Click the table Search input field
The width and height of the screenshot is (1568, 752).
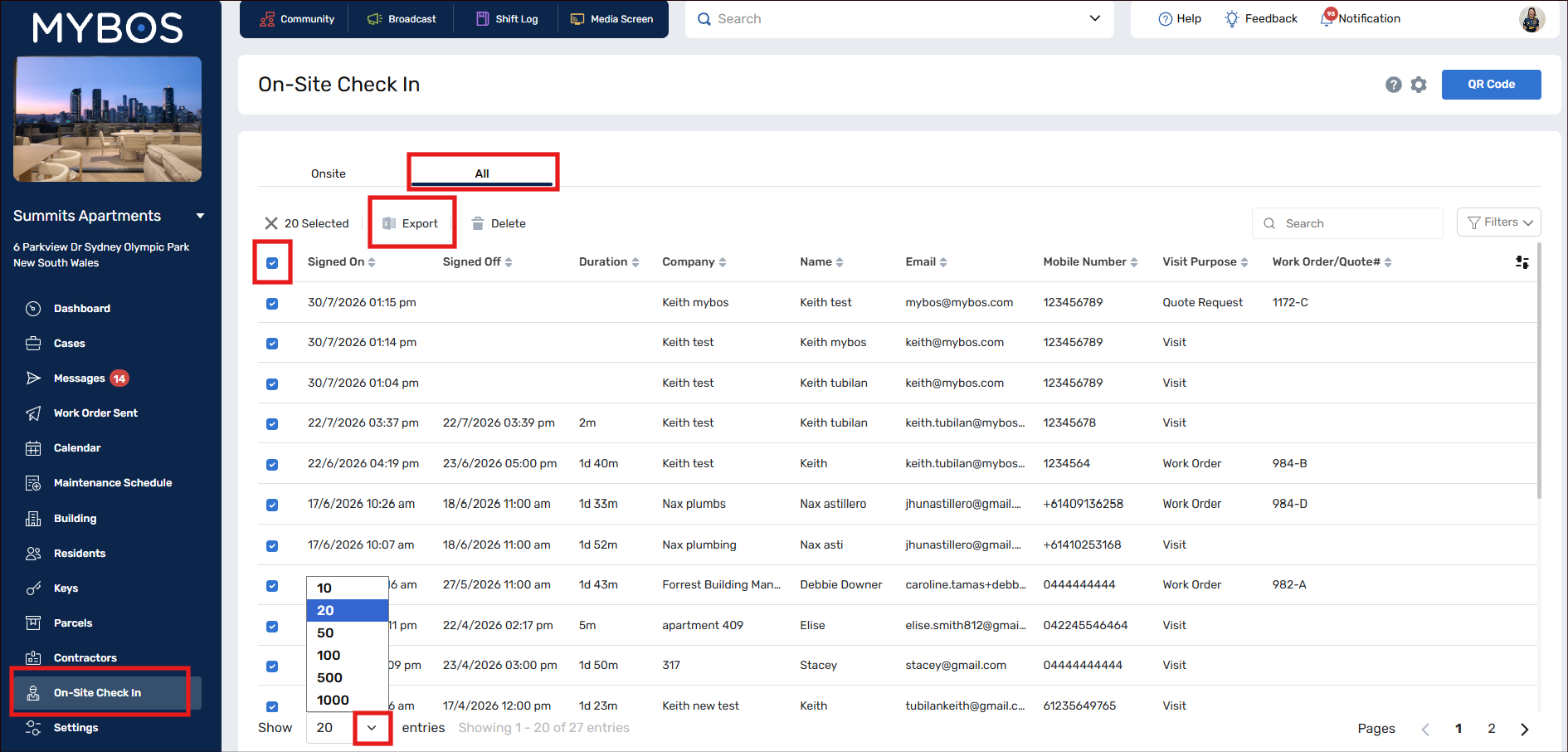click(x=1347, y=223)
